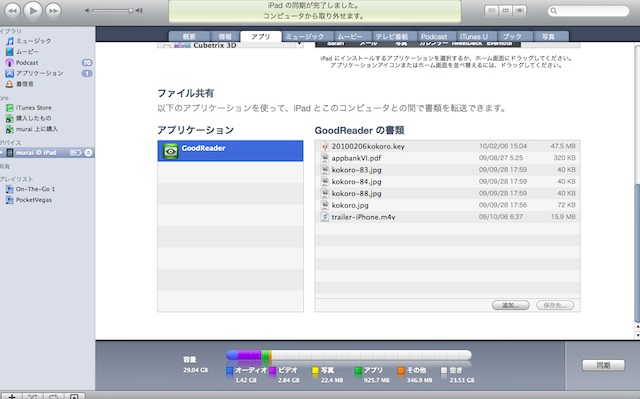This screenshot has width=640, height=399.
Task: Open the 概要 tab
Action: 189,36
